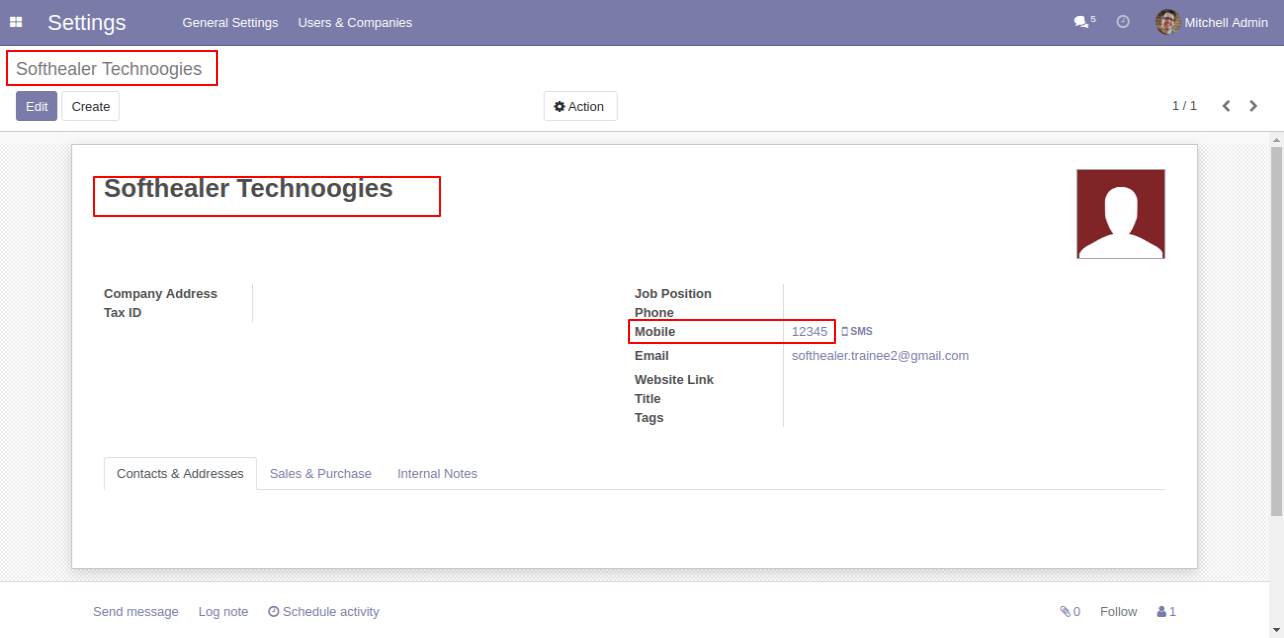Open Mitchell Admin user menu
1284x638 pixels.
click(1212, 22)
